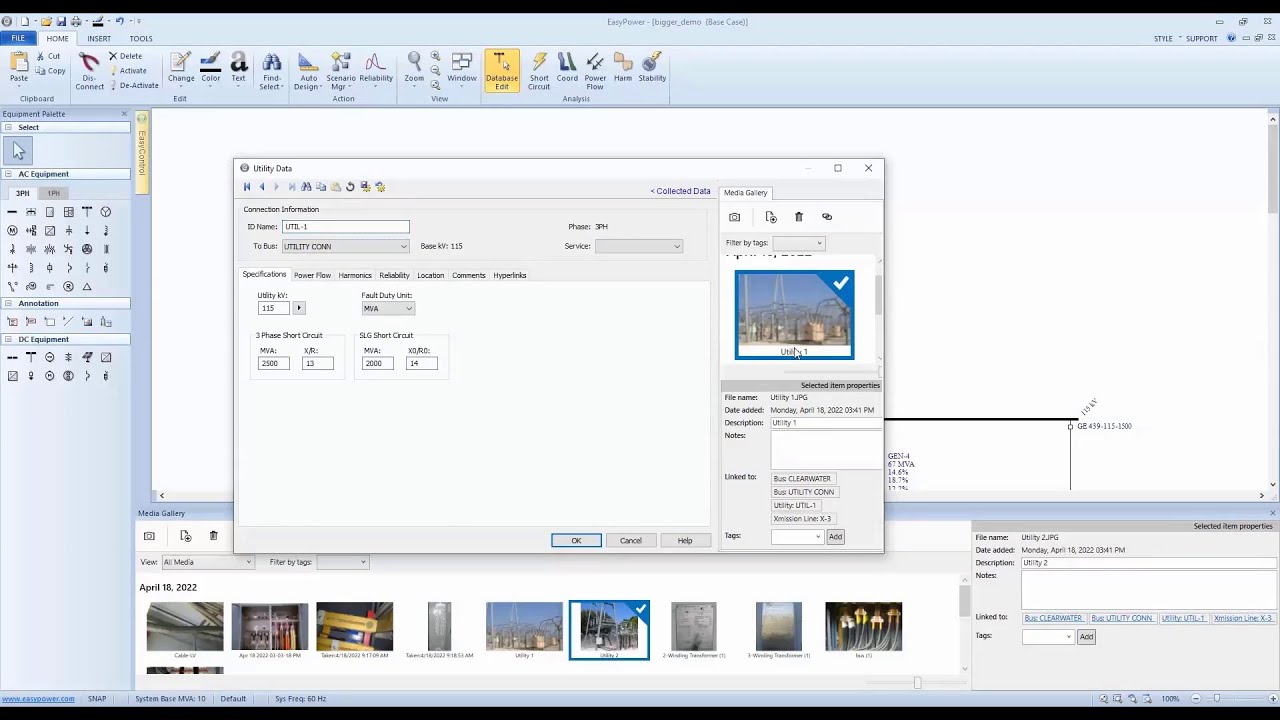
Task: Switch palette to 1PH equipment
Action: [x=53, y=193]
